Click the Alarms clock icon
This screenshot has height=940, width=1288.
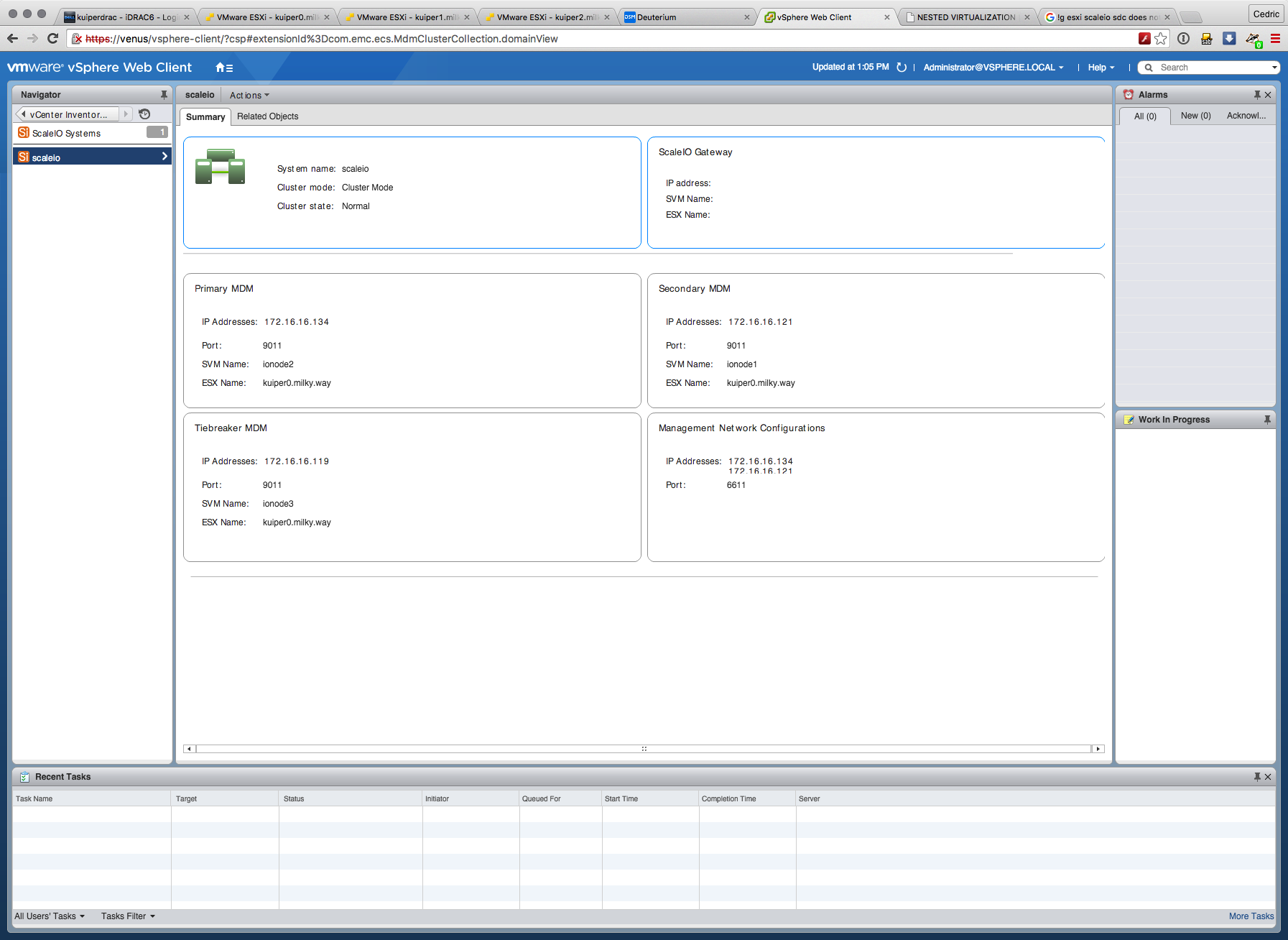[x=1129, y=95]
